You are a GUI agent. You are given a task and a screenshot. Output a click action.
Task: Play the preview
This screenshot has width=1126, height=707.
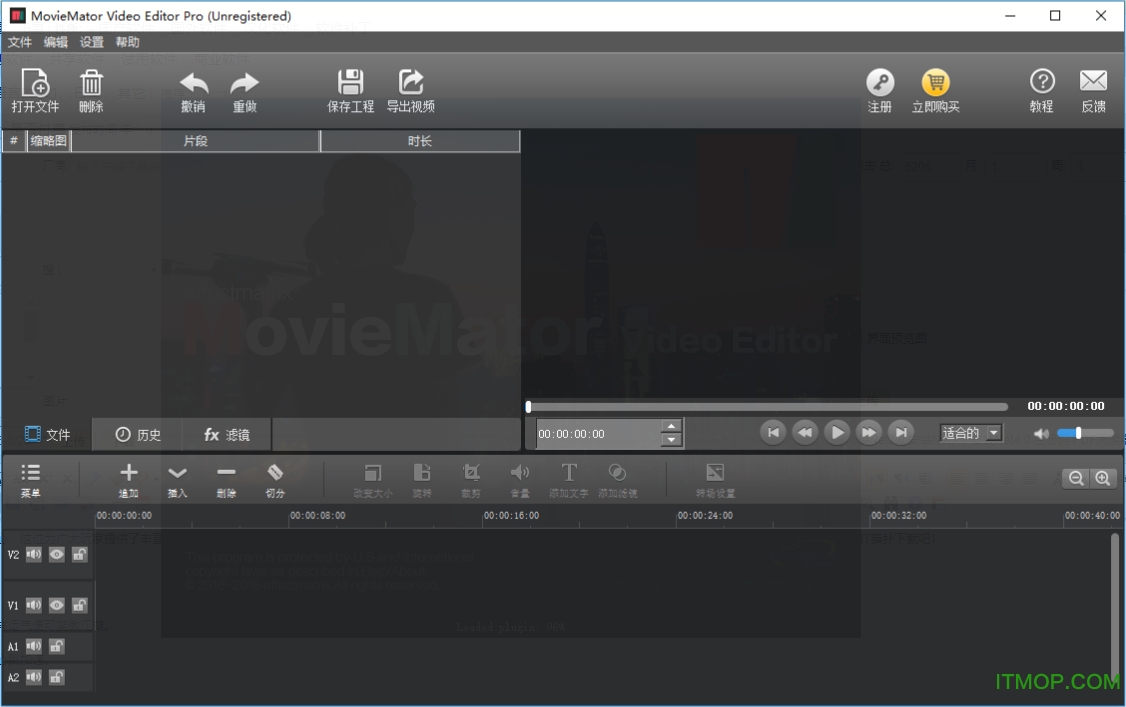click(837, 432)
